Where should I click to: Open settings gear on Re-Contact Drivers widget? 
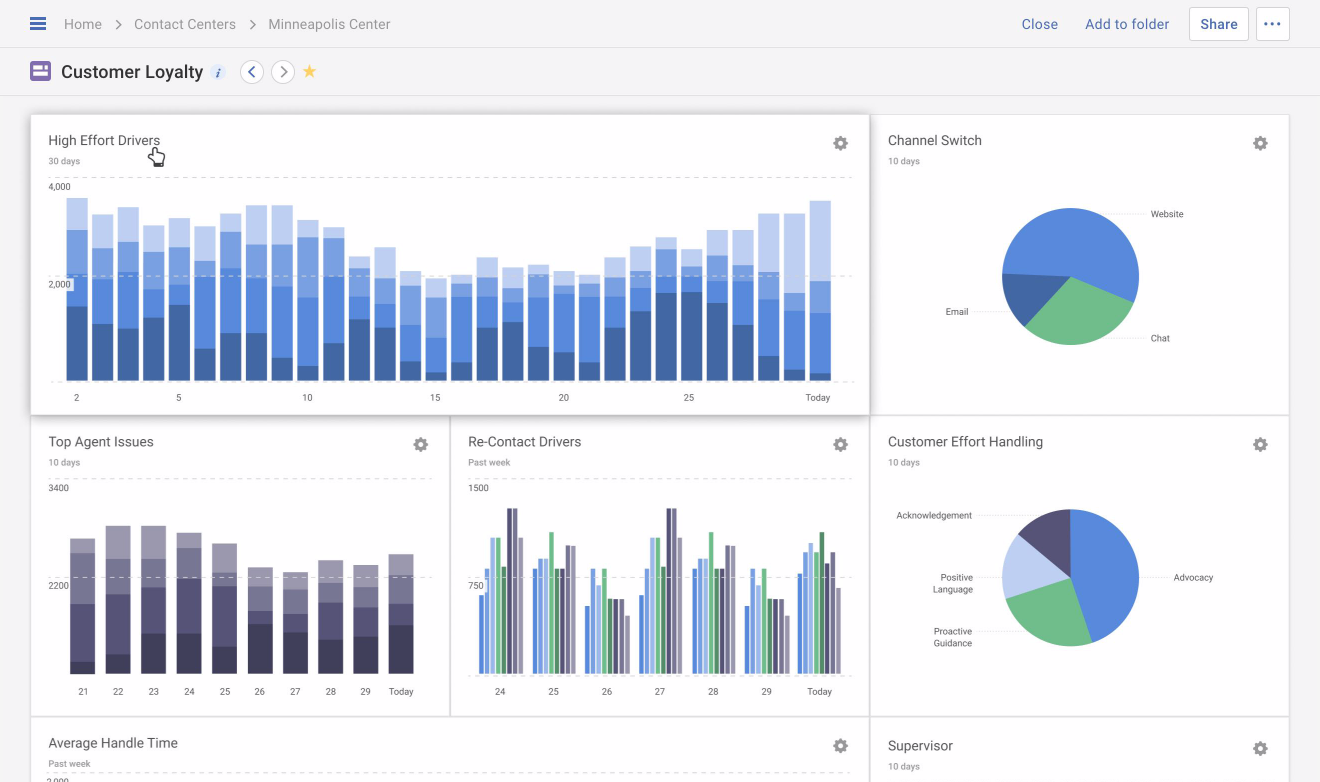tap(841, 444)
